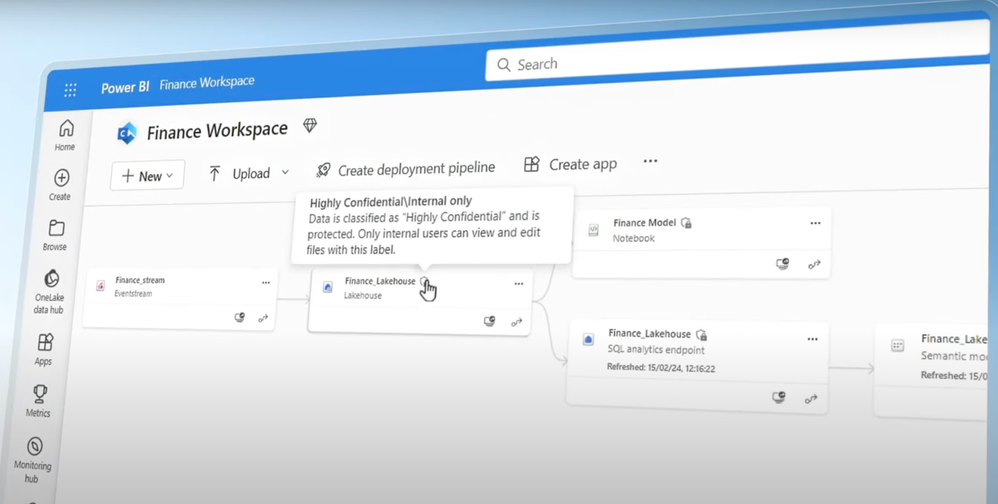The height and width of the screenshot is (504, 998).
Task: Select the Finance_stream item name
Action: [x=140, y=280]
